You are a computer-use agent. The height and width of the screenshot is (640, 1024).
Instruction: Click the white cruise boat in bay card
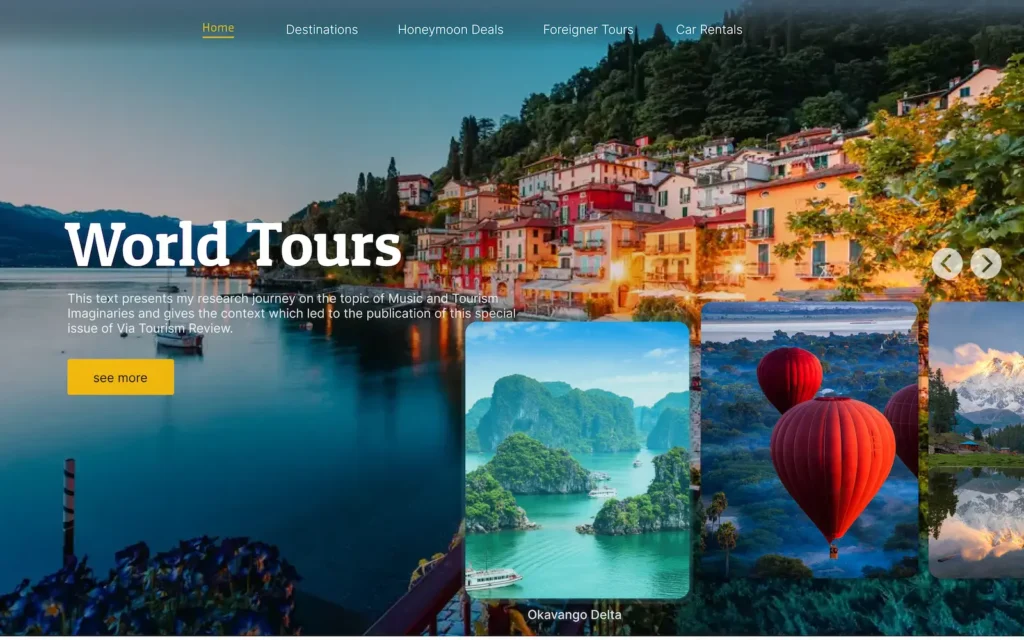tap(492, 578)
